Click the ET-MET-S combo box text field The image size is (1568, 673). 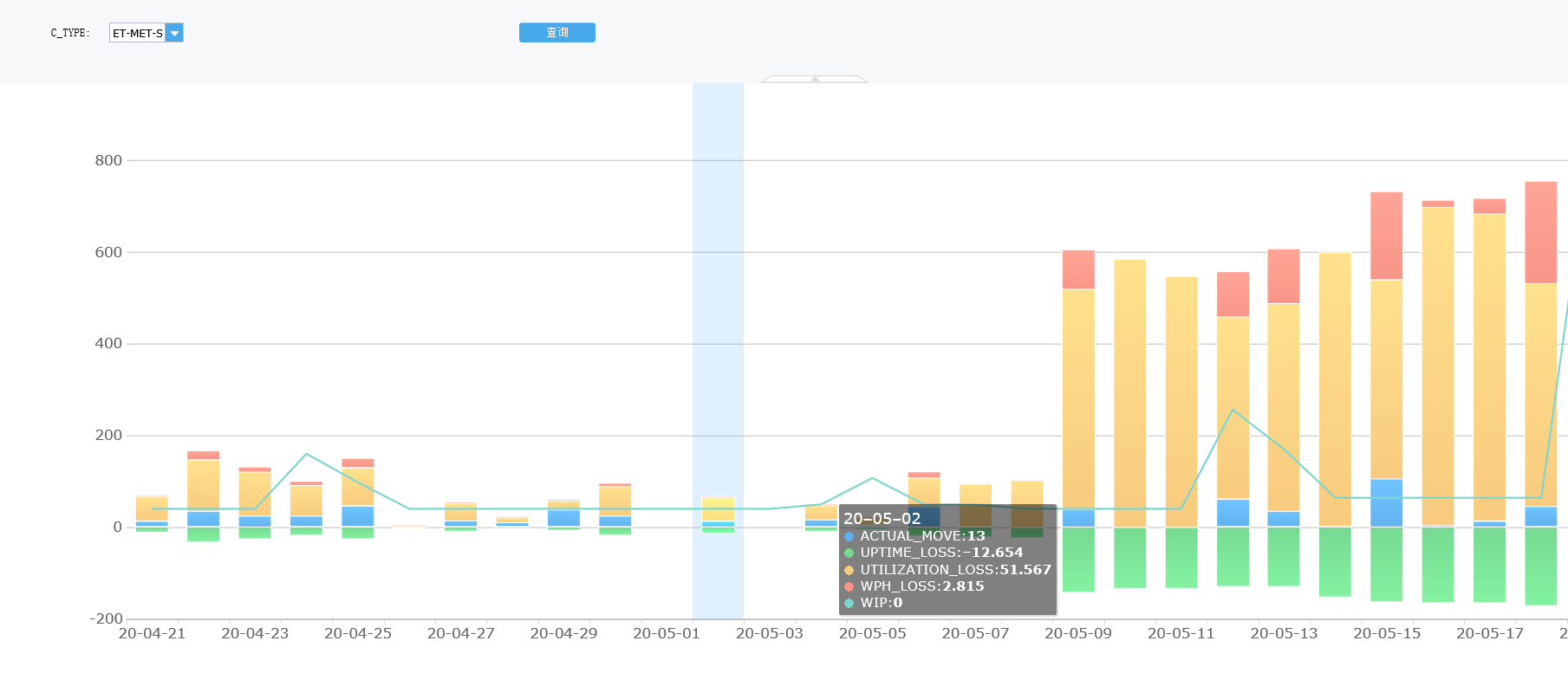pos(137,33)
